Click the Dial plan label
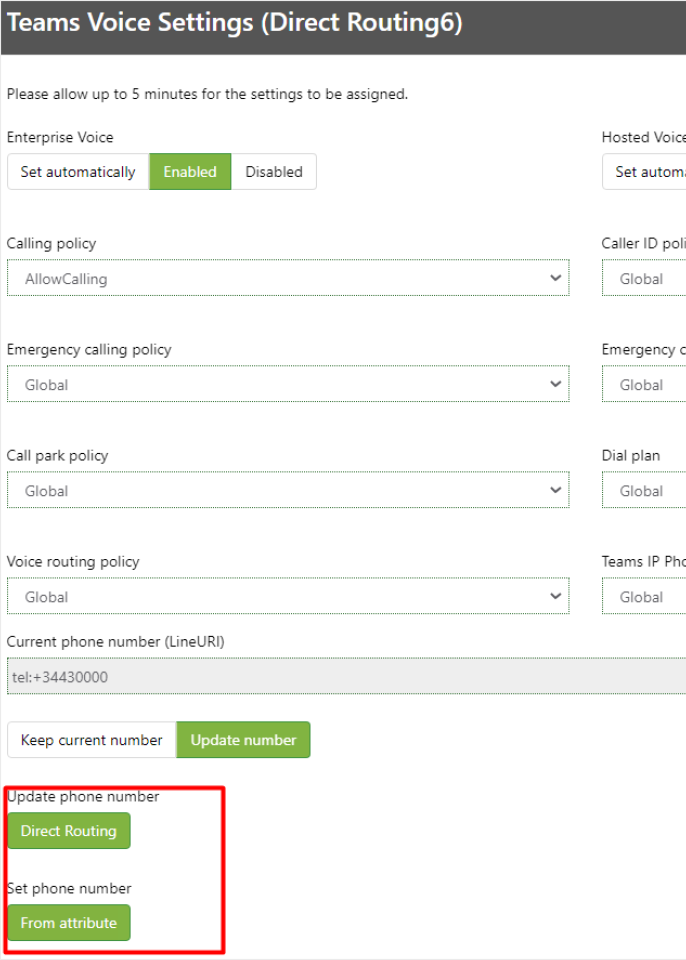The width and height of the screenshot is (686, 960). pos(631,456)
